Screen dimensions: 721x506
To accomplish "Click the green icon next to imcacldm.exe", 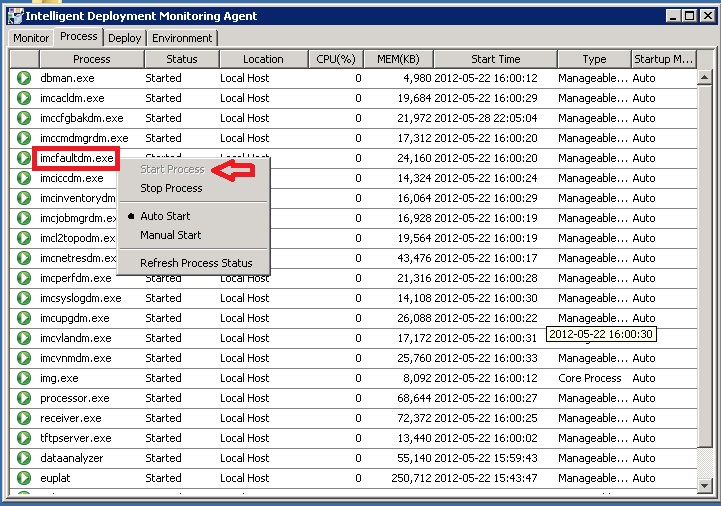I will click(x=23, y=98).
